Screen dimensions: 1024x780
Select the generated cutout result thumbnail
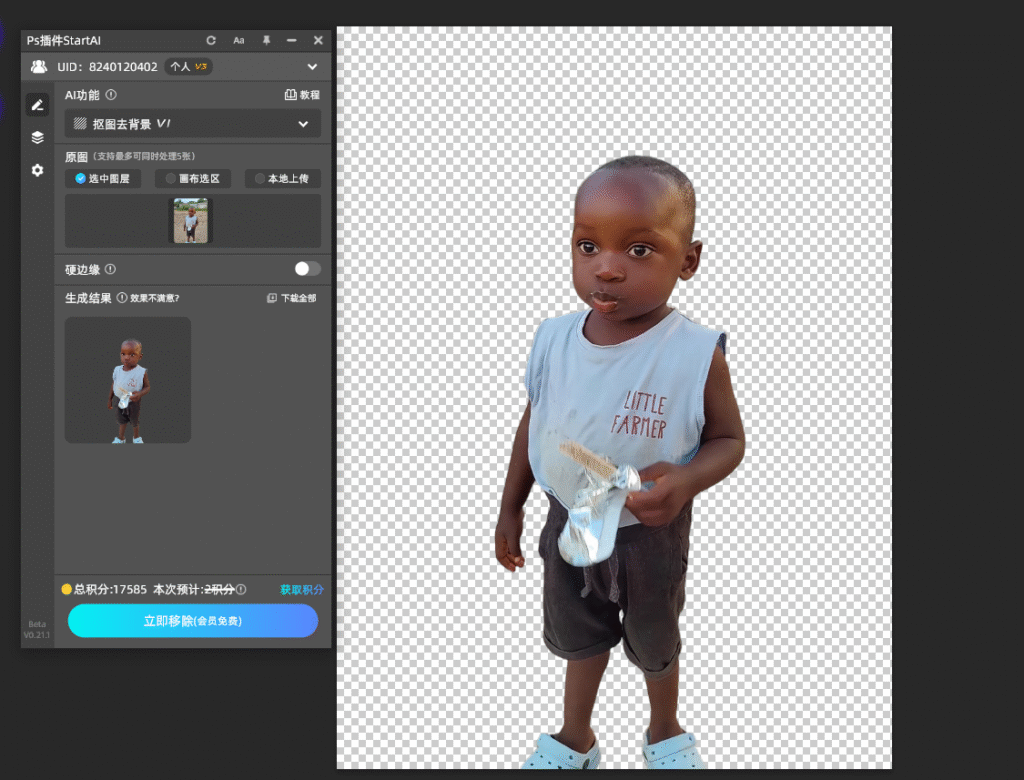[128, 380]
